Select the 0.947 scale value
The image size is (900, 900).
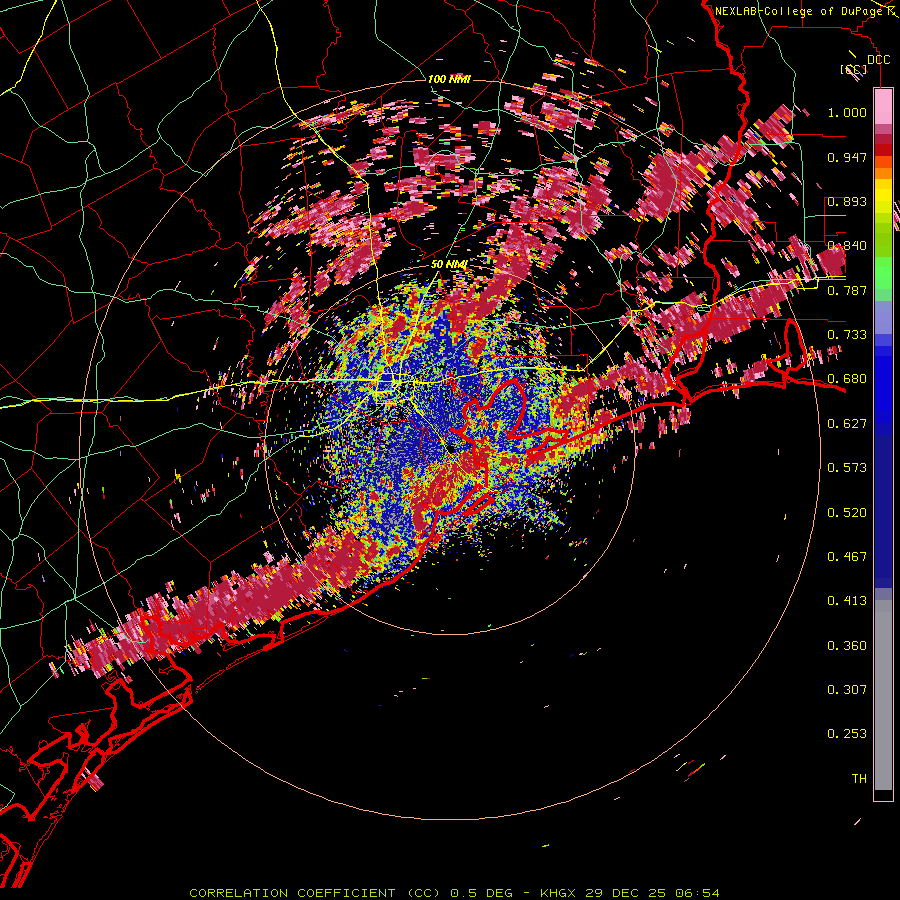click(x=847, y=157)
